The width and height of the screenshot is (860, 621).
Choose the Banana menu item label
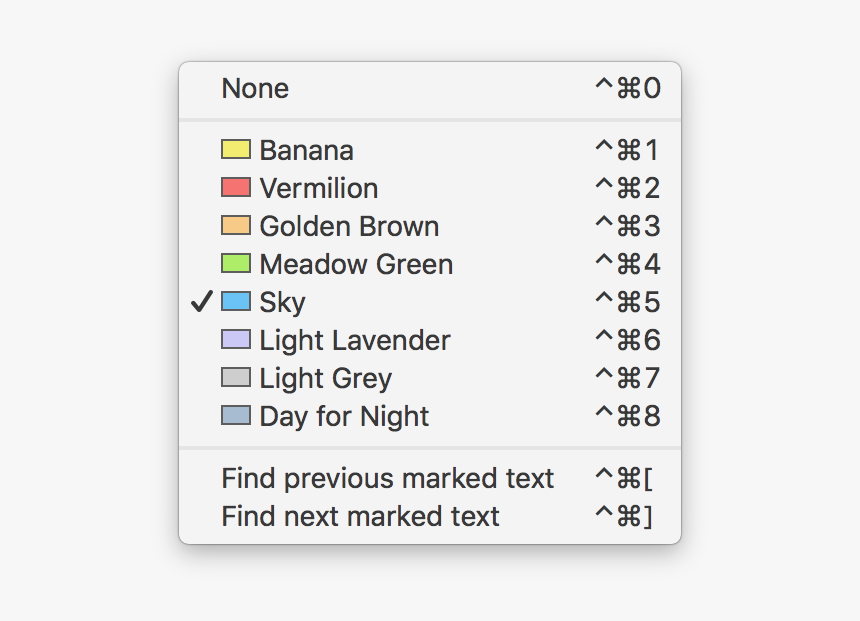[x=306, y=151]
